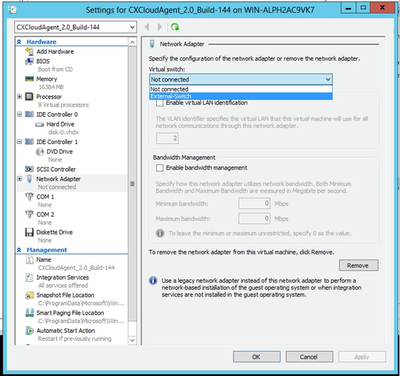Collapse the IDE Controller 0 node
400x376 pixels.
20,114
